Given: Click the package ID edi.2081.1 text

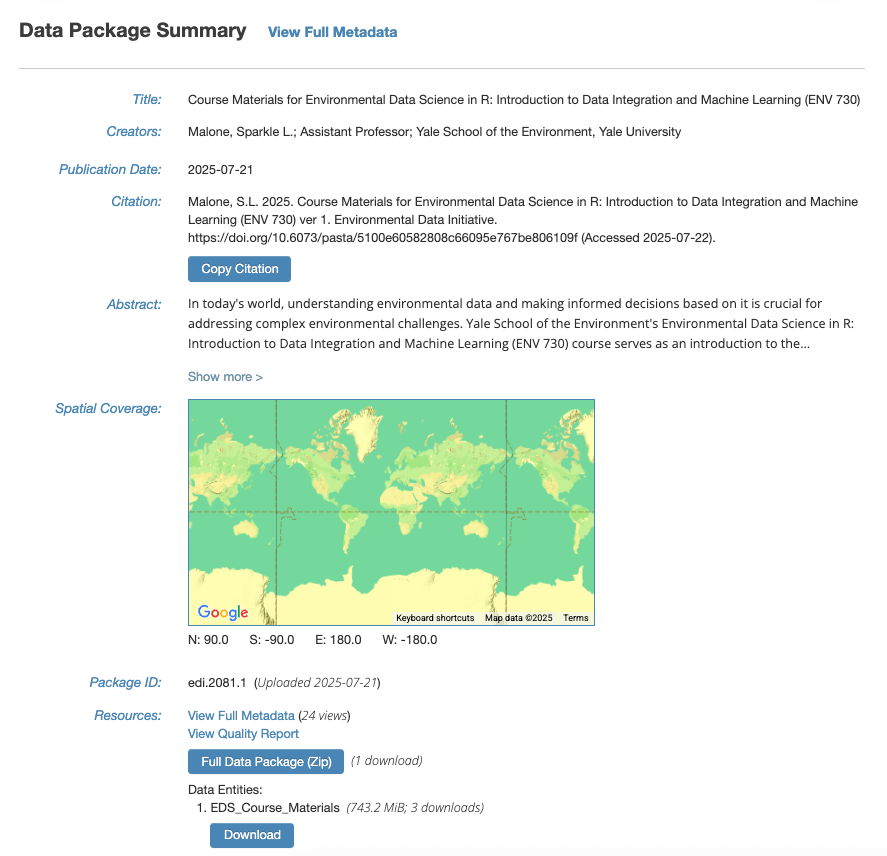Looking at the screenshot, I should tap(217, 682).
